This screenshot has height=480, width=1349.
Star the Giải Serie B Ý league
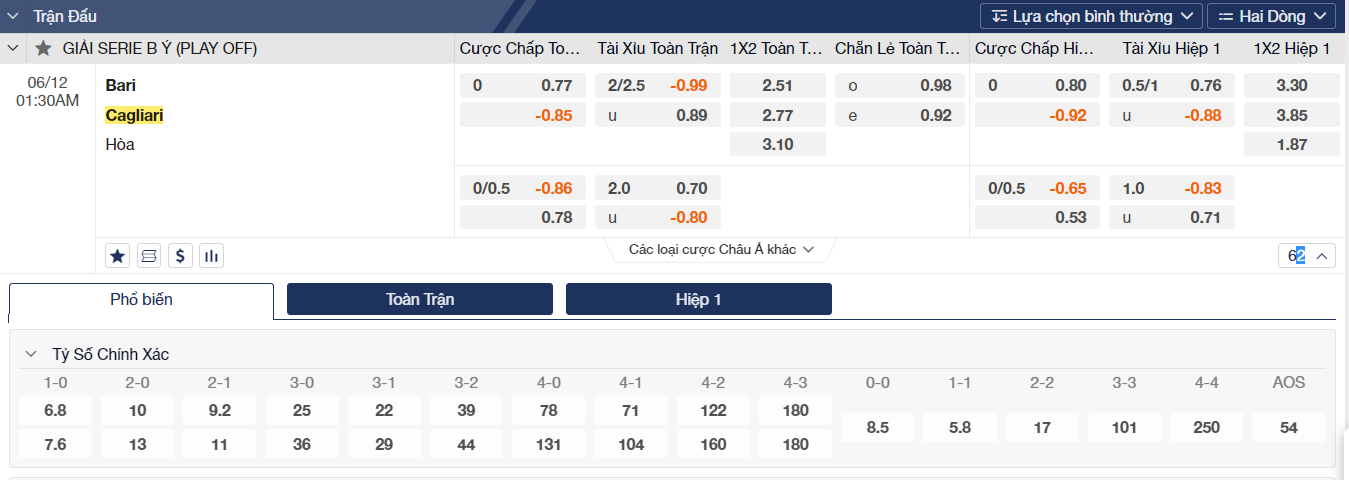click(x=43, y=48)
